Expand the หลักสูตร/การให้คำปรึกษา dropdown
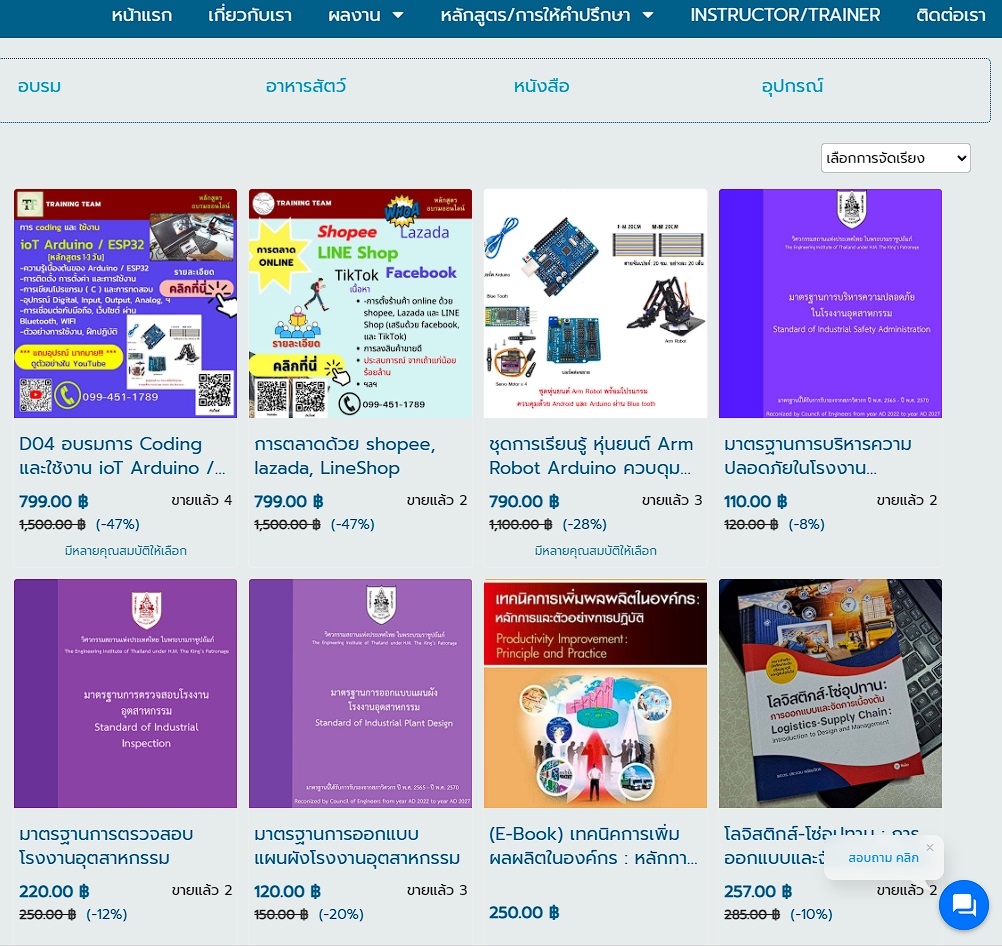The image size is (1002, 946). pos(548,15)
